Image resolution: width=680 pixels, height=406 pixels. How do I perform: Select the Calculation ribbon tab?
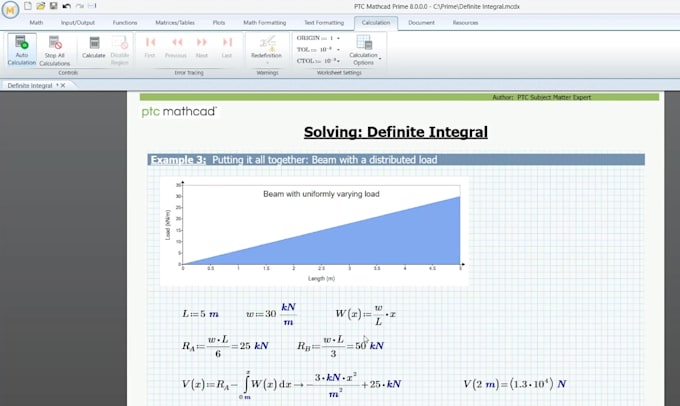click(376, 23)
